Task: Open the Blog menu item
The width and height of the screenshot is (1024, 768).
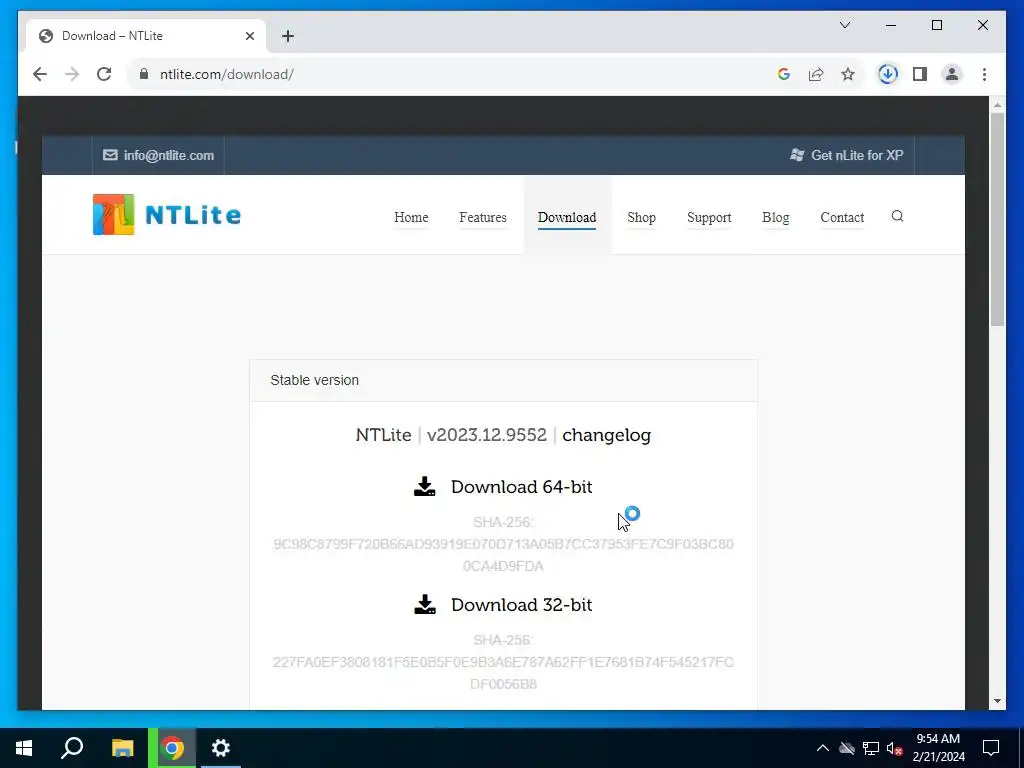Action: pyautogui.click(x=775, y=217)
